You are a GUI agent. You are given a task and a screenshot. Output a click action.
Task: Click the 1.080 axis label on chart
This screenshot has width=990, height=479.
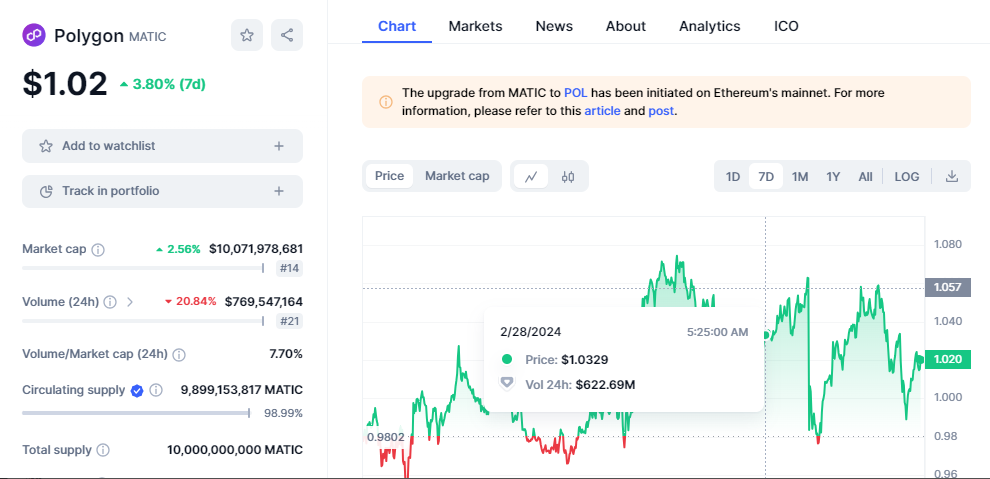[948, 244]
